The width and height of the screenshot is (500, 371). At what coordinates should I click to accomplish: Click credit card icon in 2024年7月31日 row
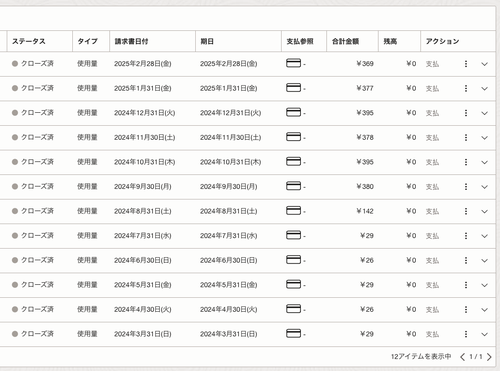point(293,235)
